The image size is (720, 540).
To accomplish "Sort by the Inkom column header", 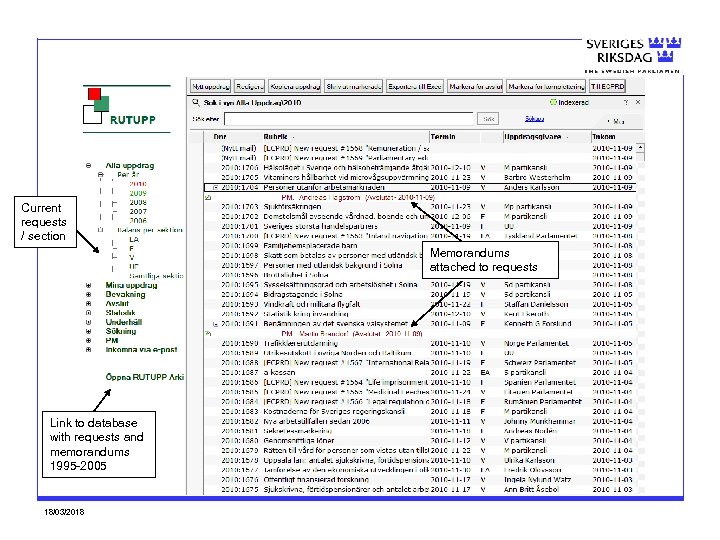I will [x=604, y=136].
